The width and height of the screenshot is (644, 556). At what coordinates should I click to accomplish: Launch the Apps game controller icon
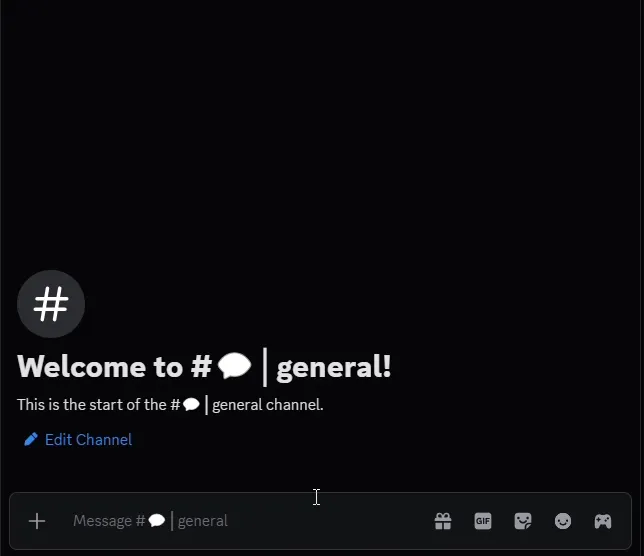click(603, 521)
